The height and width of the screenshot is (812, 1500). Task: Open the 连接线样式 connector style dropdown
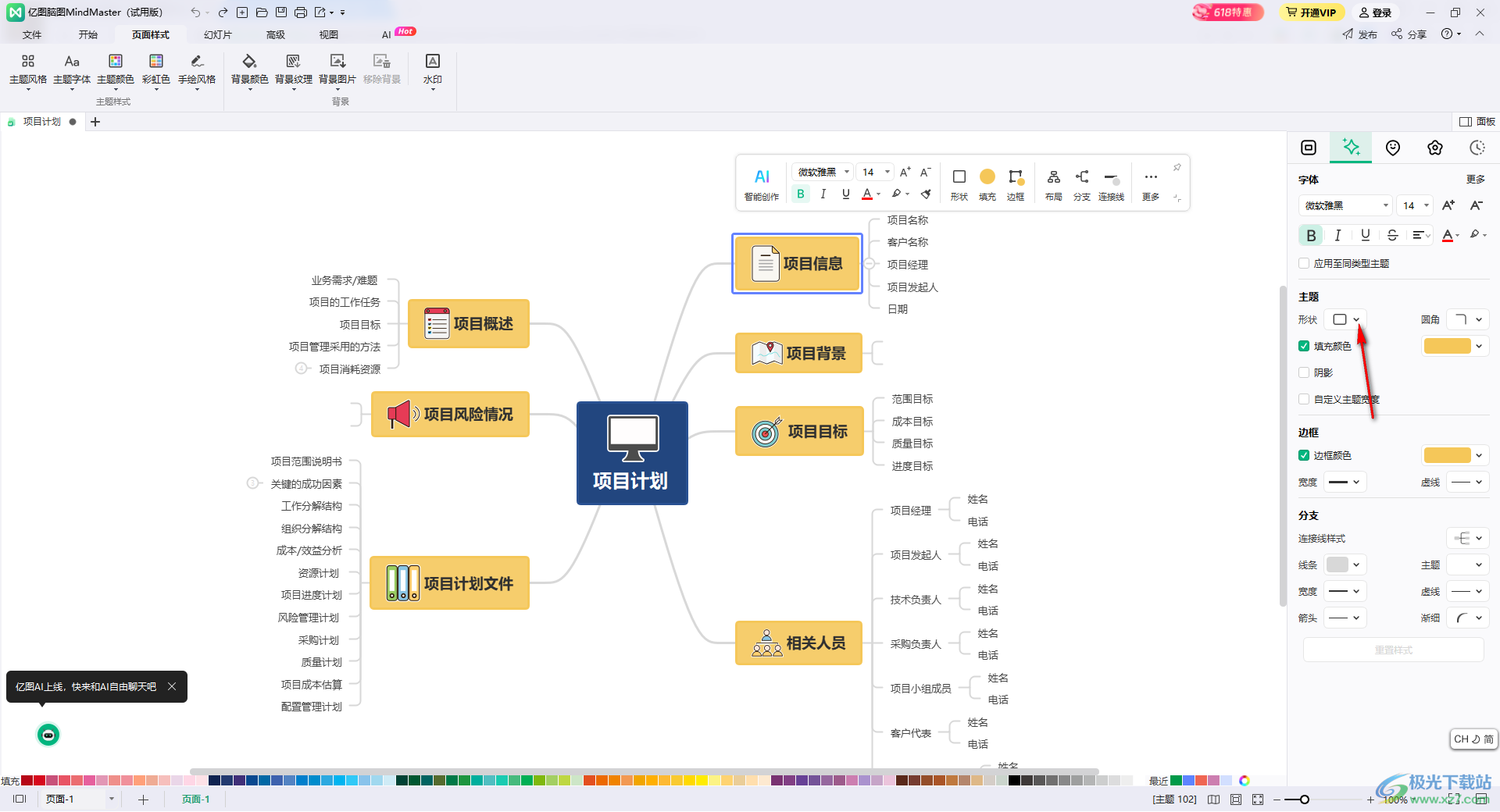(x=1468, y=538)
